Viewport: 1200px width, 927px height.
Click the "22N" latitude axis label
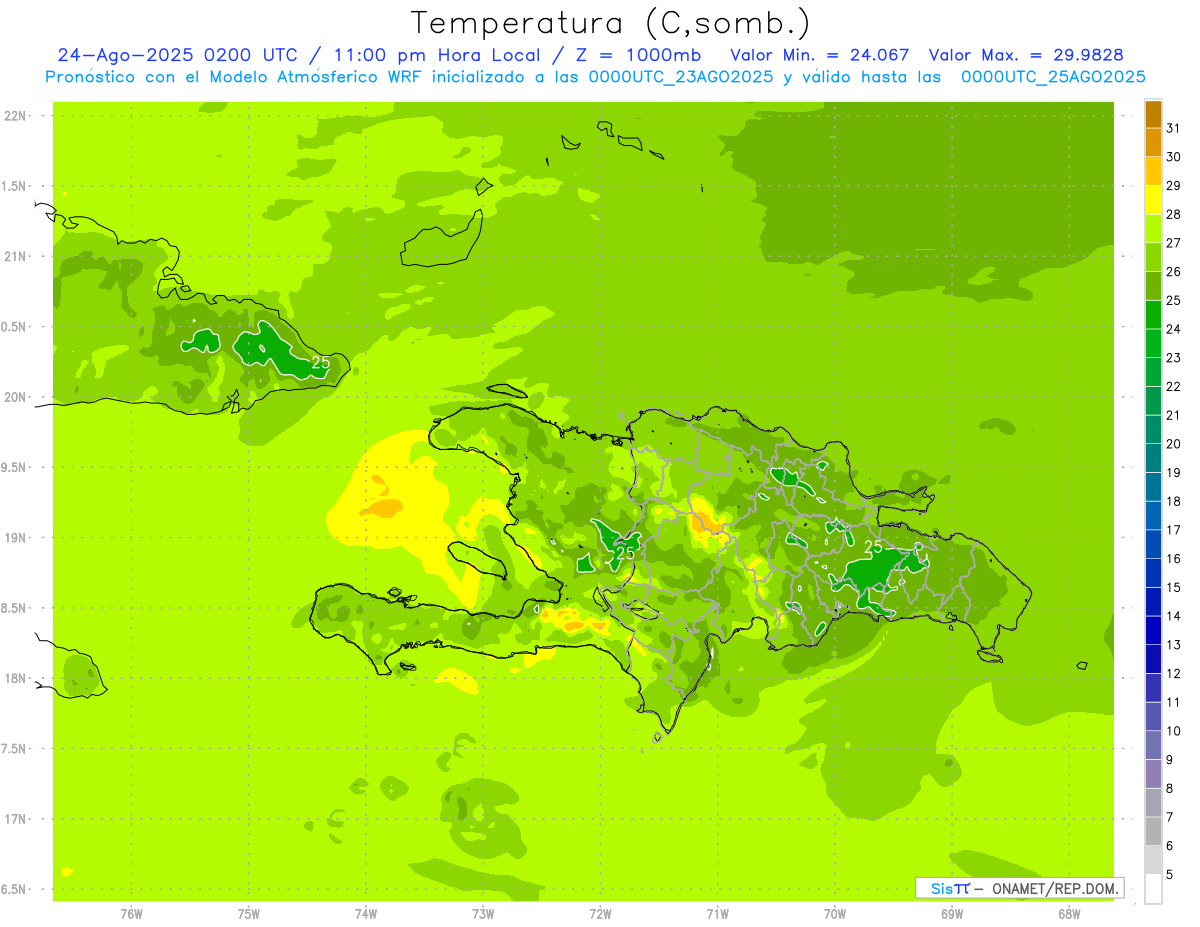tap(15, 116)
